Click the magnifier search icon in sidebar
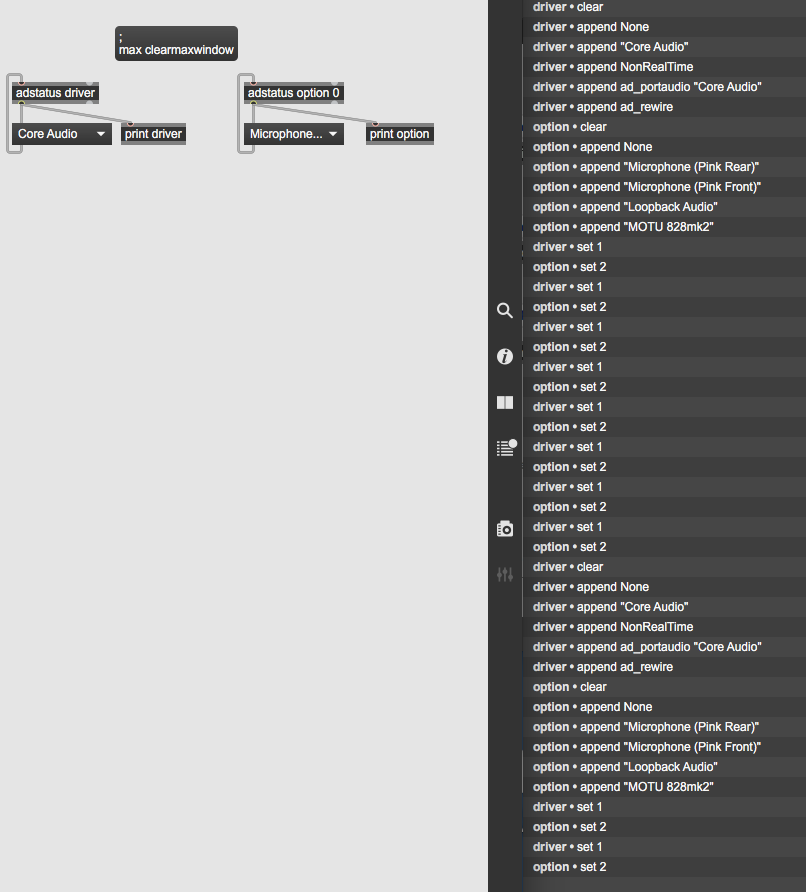This screenshot has width=806, height=892. coord(505,311)
